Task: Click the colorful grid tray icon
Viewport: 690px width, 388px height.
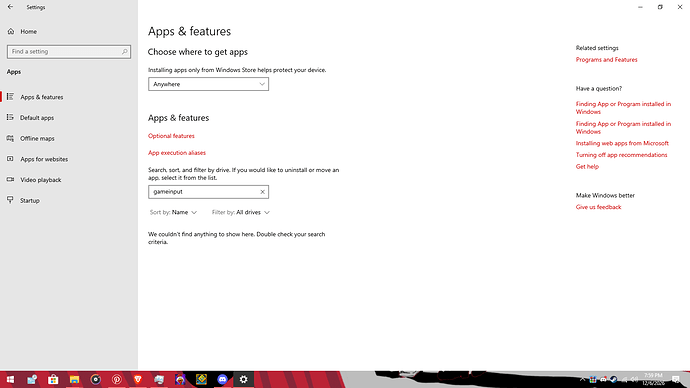Action: coord(593,379)
